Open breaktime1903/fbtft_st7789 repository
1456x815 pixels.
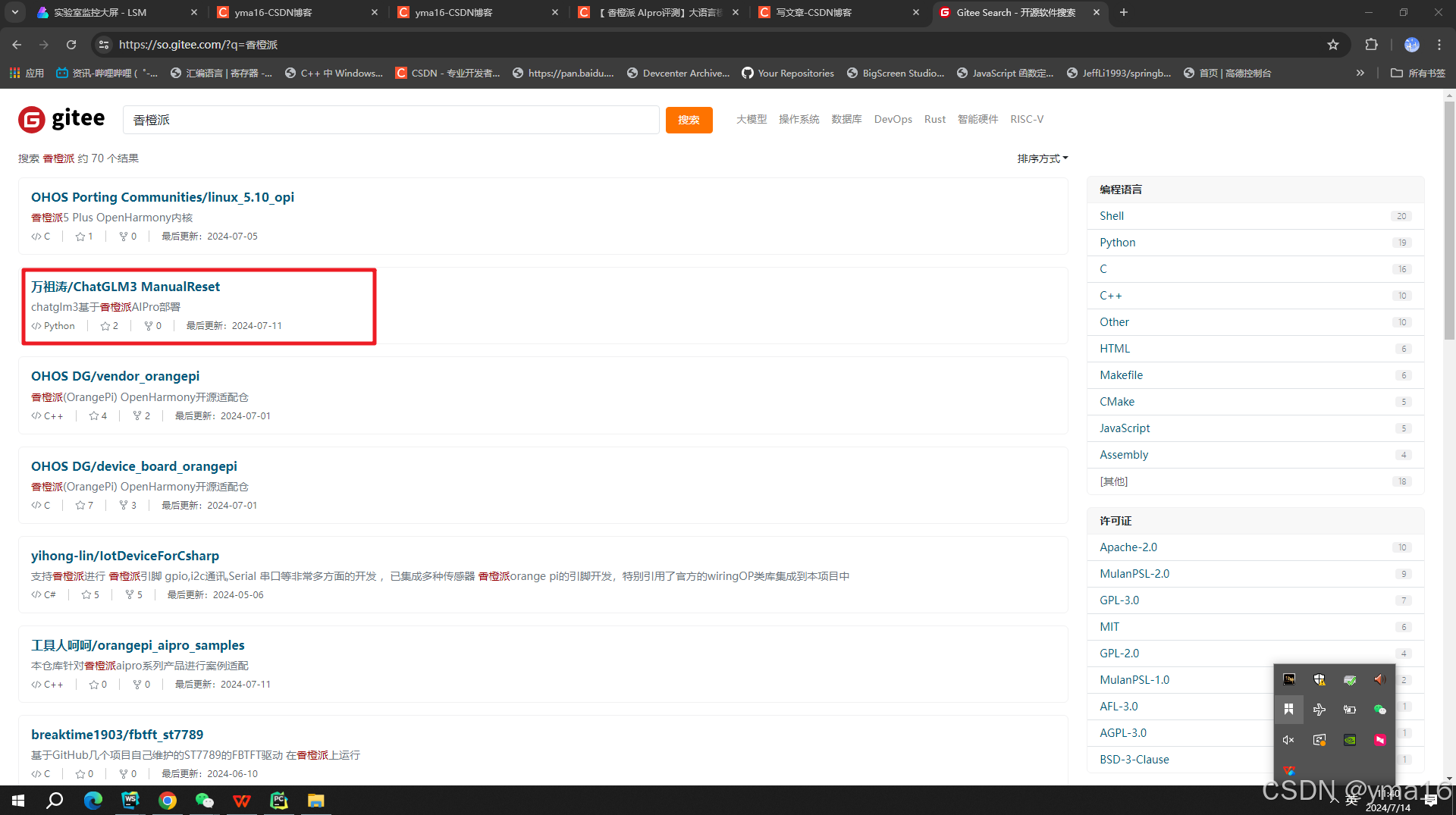[117, 735]
